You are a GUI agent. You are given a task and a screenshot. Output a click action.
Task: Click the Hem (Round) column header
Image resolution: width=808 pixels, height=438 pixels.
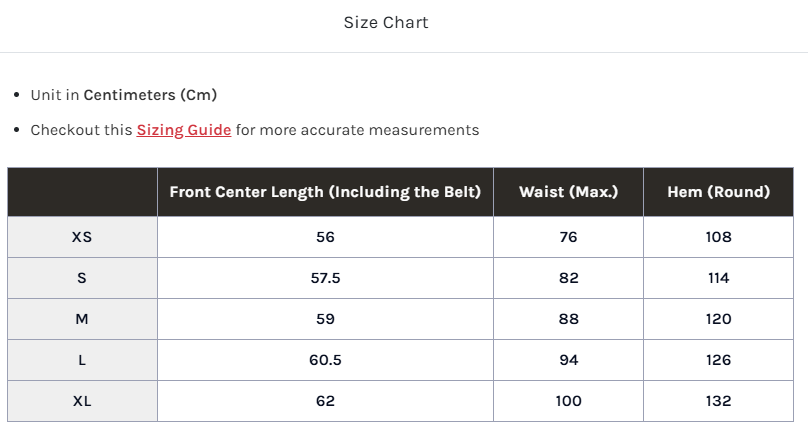point(718,192)
